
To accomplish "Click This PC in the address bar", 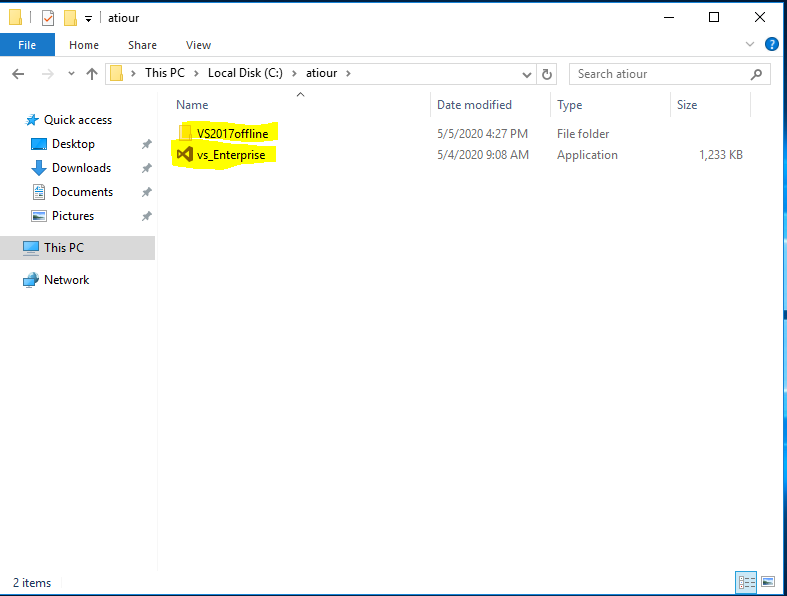I will (165, 73).
